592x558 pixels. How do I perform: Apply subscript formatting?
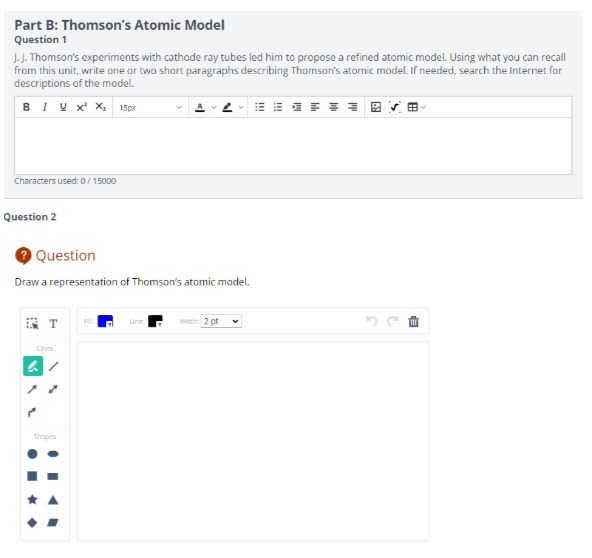point(100,107)
